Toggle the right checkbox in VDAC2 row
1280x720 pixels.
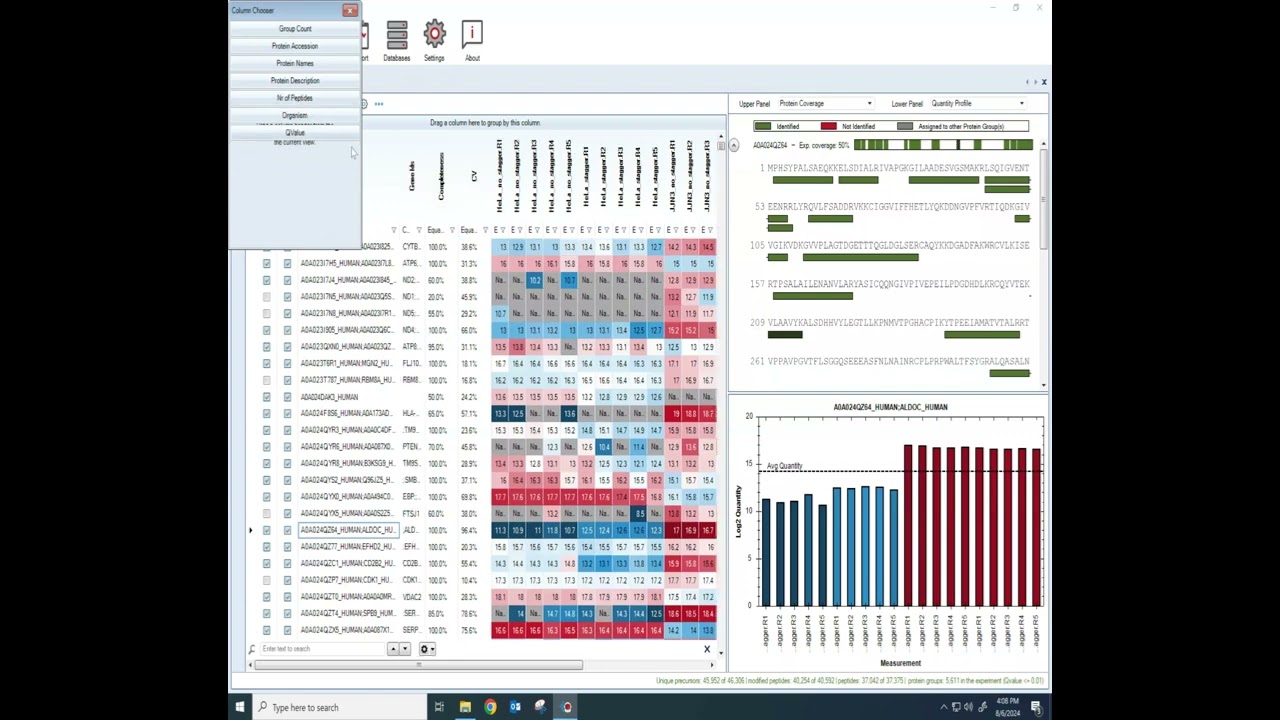pyautogui.click(x=287, y=597)
